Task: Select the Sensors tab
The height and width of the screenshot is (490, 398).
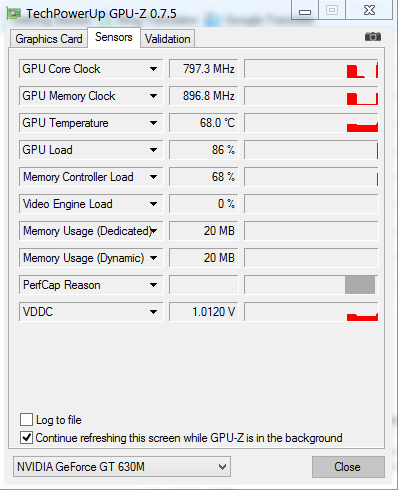Action: [114, 37]
